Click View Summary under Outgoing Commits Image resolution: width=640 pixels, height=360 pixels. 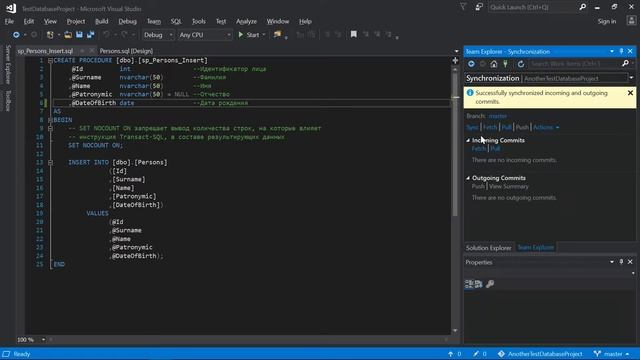[x=509, y=187]
